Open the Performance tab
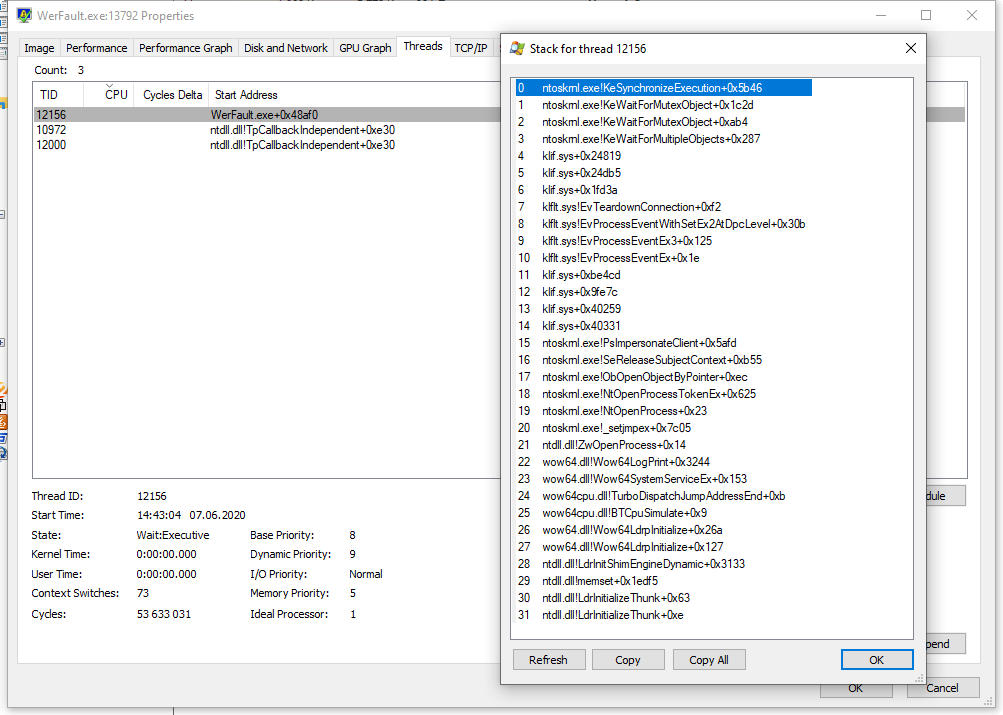 (97, 48)
